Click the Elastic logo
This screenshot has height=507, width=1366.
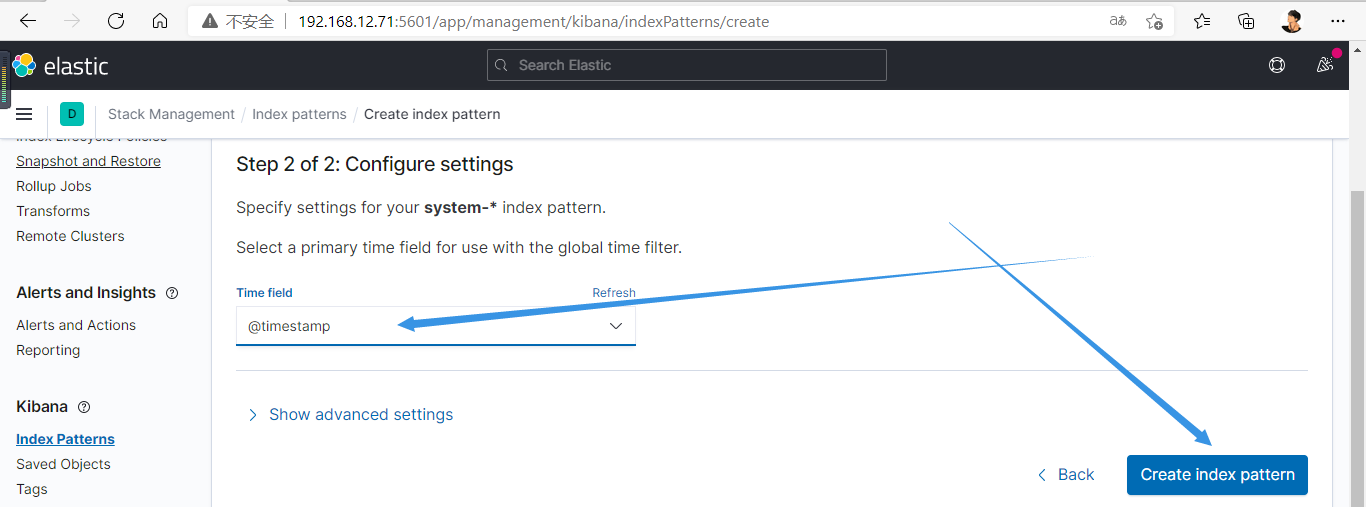pos(61,66)
